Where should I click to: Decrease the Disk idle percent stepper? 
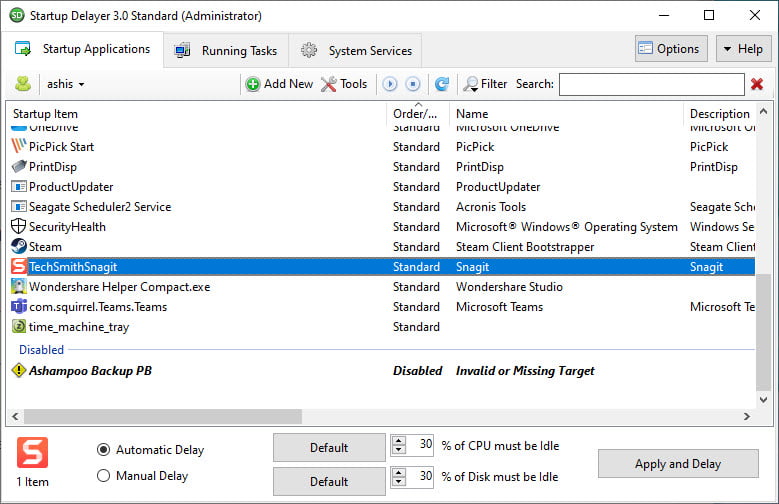click(x=398, y=481)
